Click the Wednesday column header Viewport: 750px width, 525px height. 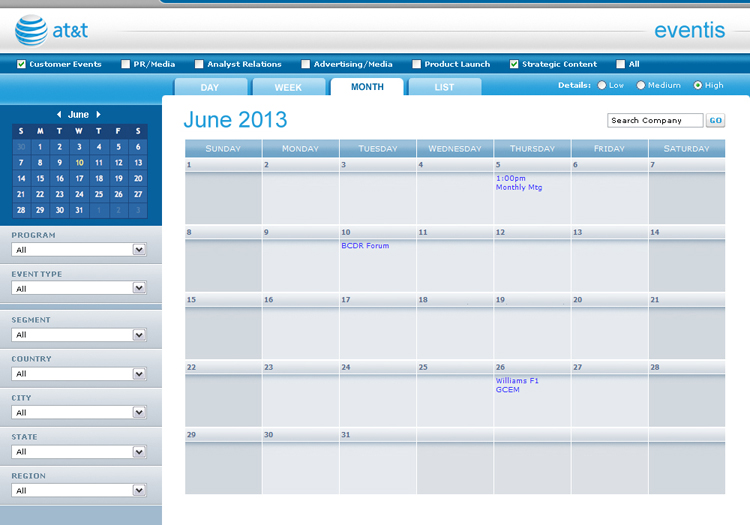(x=455, y=149)
